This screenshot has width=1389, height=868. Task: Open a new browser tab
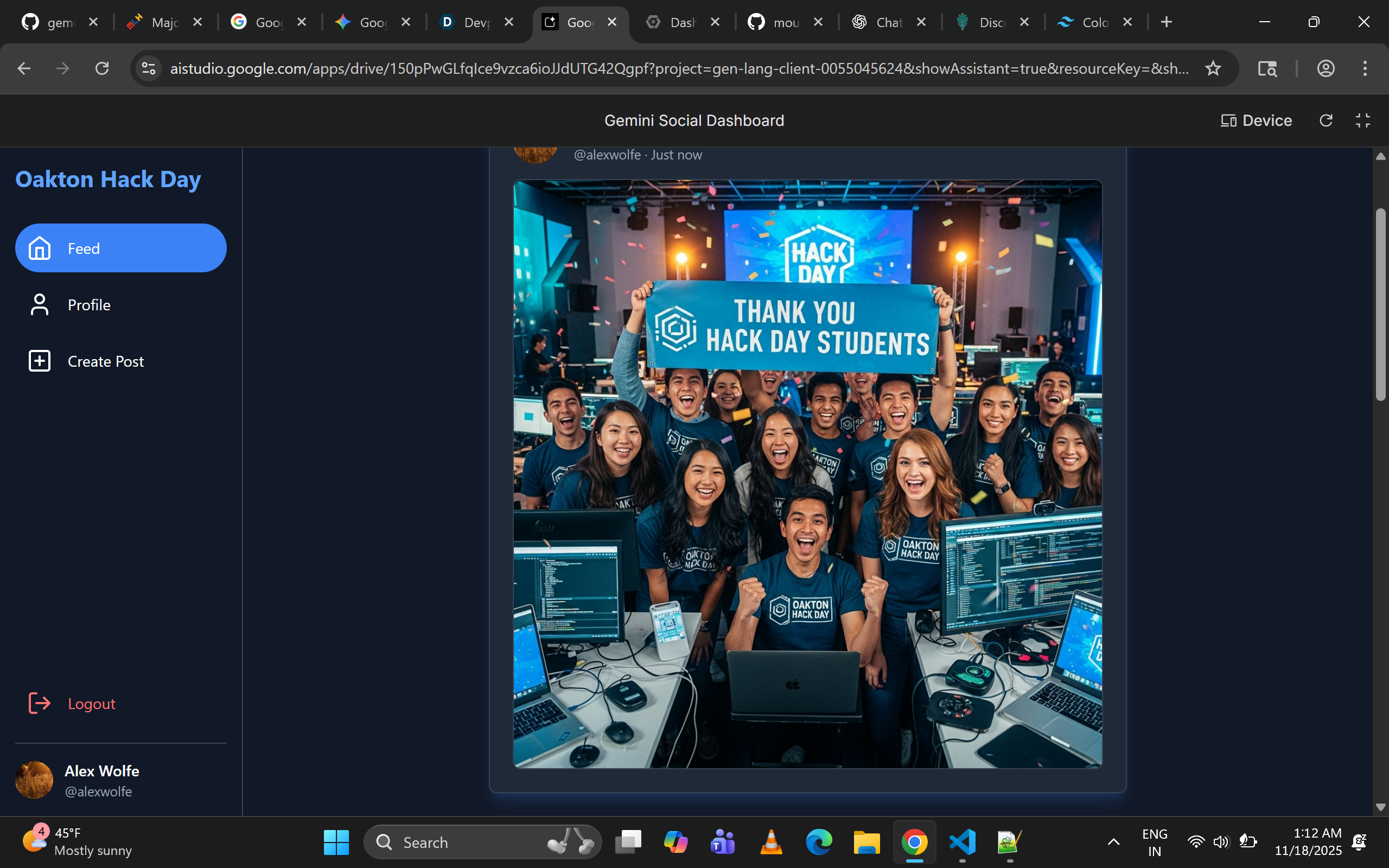pyautogui.click(x=1165, y=22)
